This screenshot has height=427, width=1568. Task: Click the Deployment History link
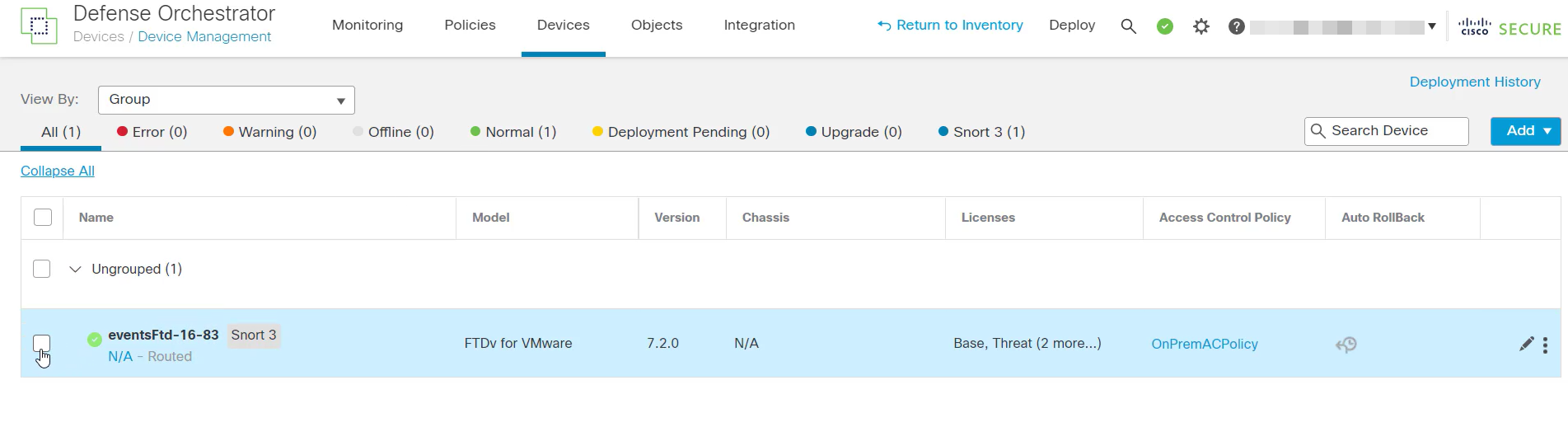click(x=1474, y=82)
